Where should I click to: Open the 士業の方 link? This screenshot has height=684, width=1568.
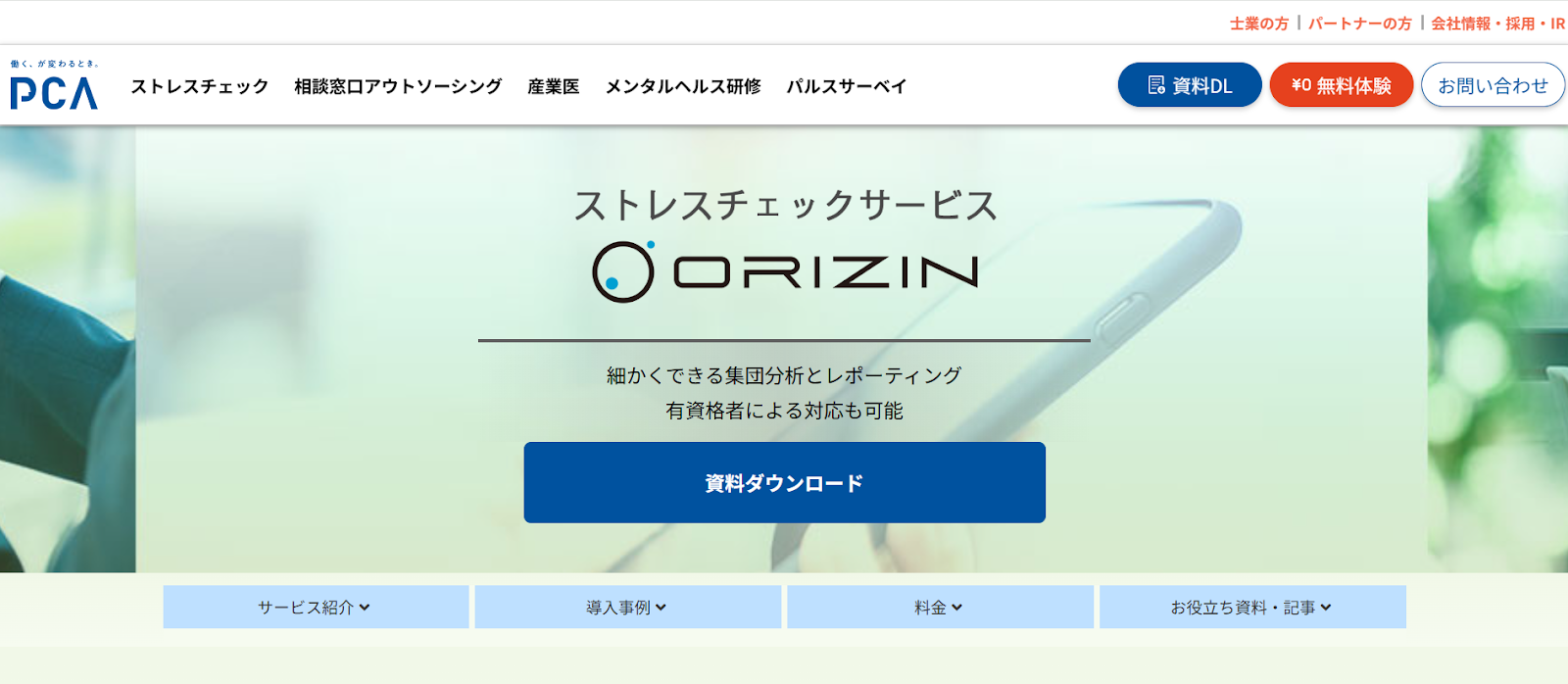[1259, 24]
